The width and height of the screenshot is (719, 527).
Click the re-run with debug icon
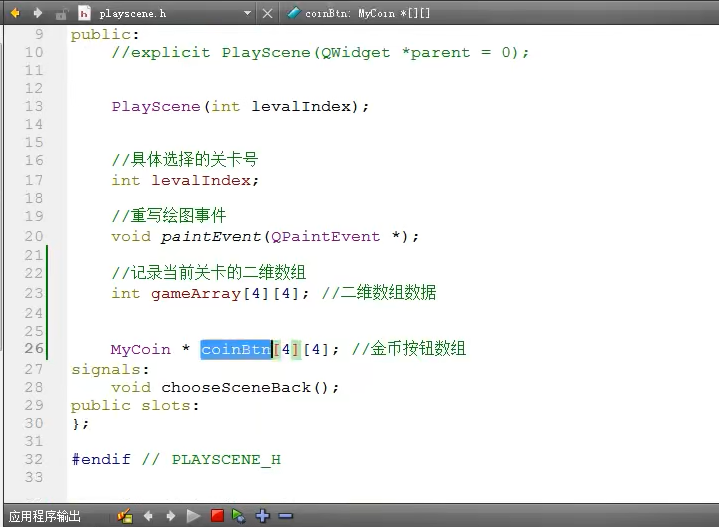[x=238, y=516]
